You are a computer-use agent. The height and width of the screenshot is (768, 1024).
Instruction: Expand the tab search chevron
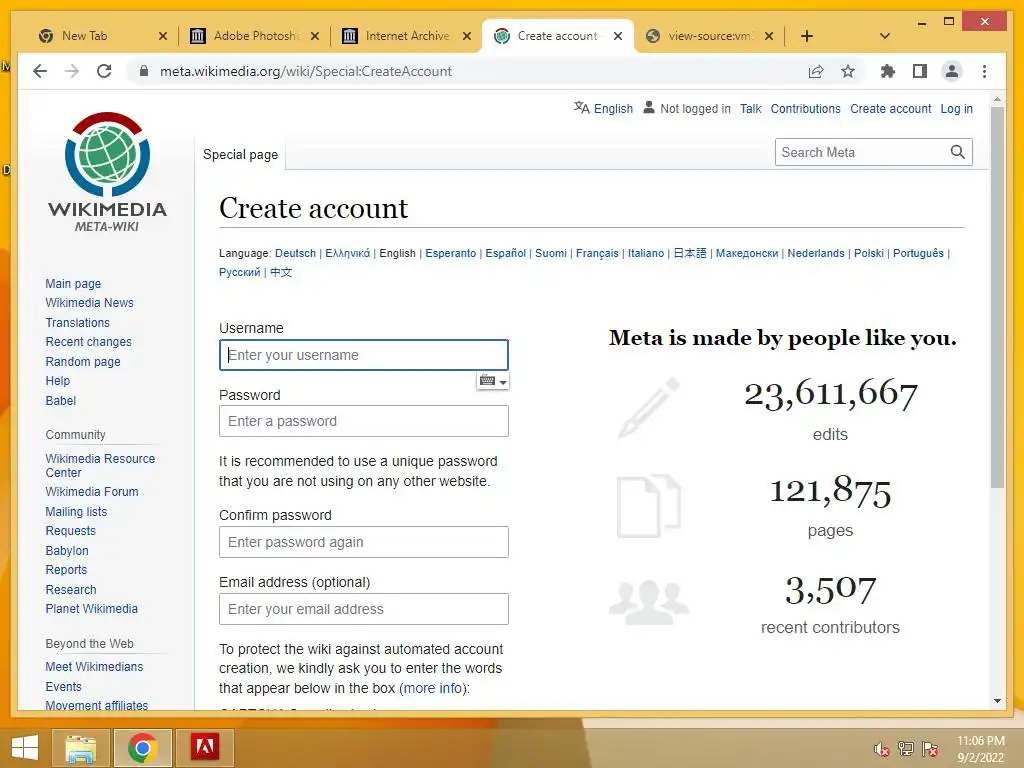(x=885, y=36)
